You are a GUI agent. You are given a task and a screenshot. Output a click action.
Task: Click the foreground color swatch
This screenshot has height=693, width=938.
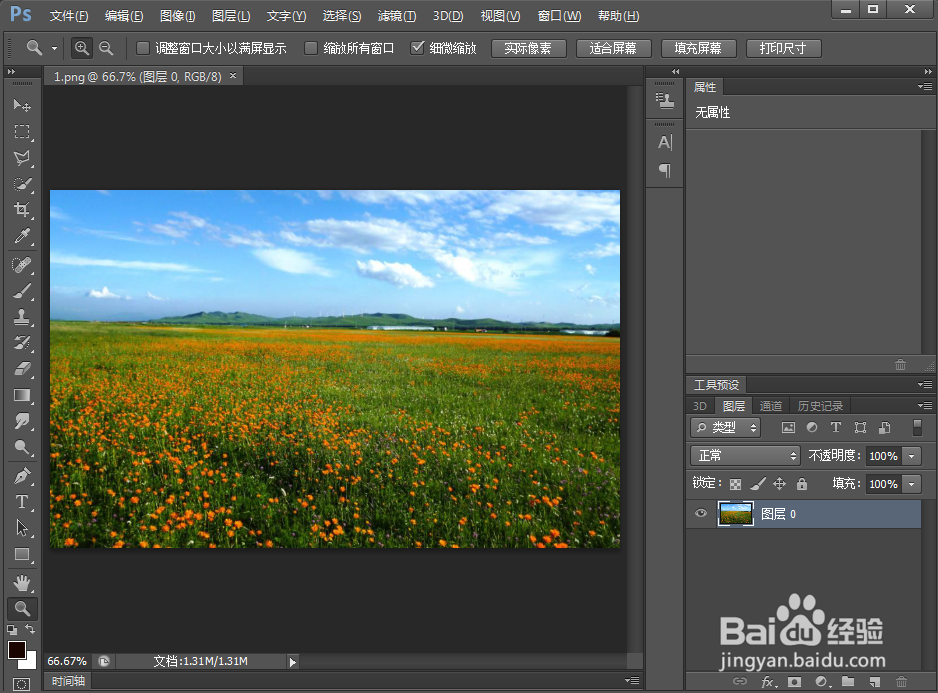[x=17, y=650]
